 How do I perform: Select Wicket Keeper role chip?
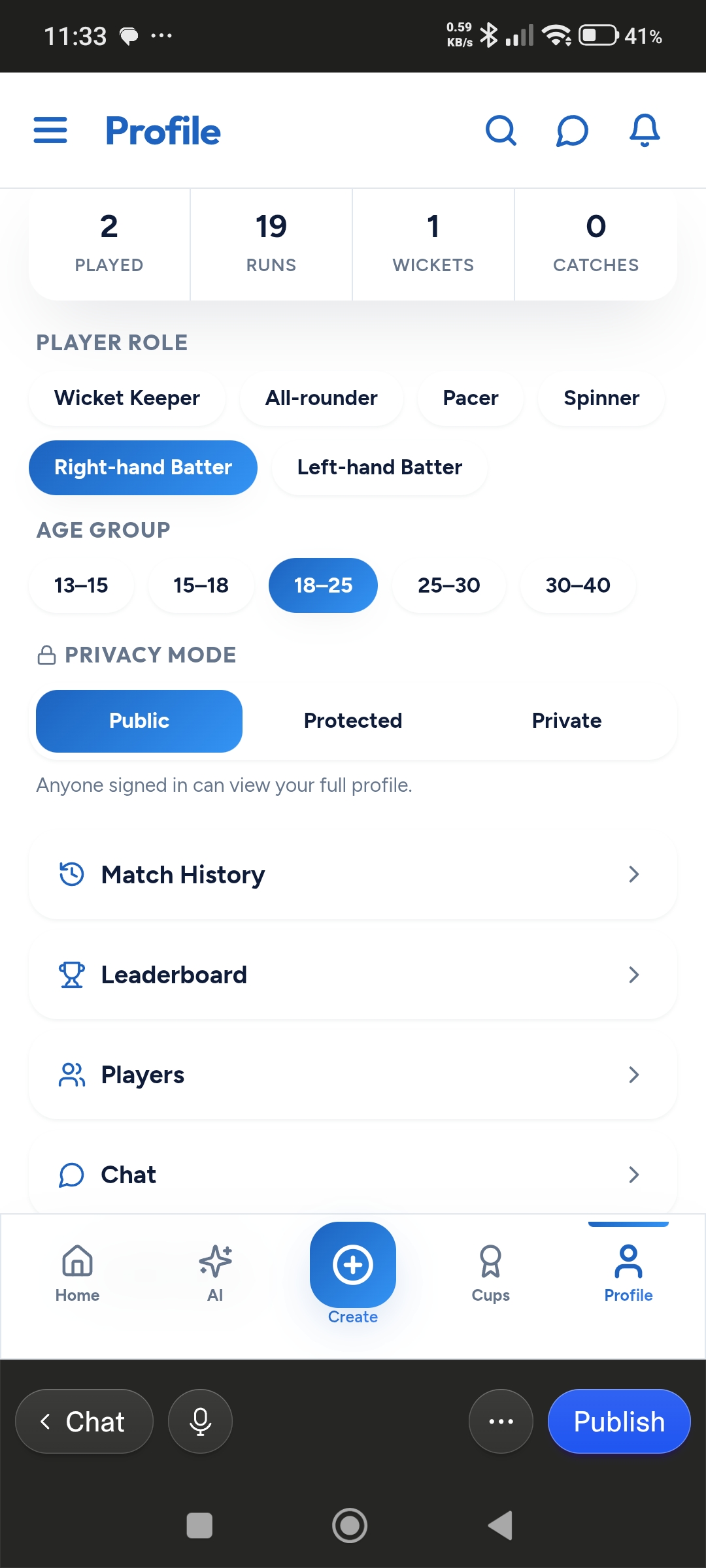click(x=127, y=398)
